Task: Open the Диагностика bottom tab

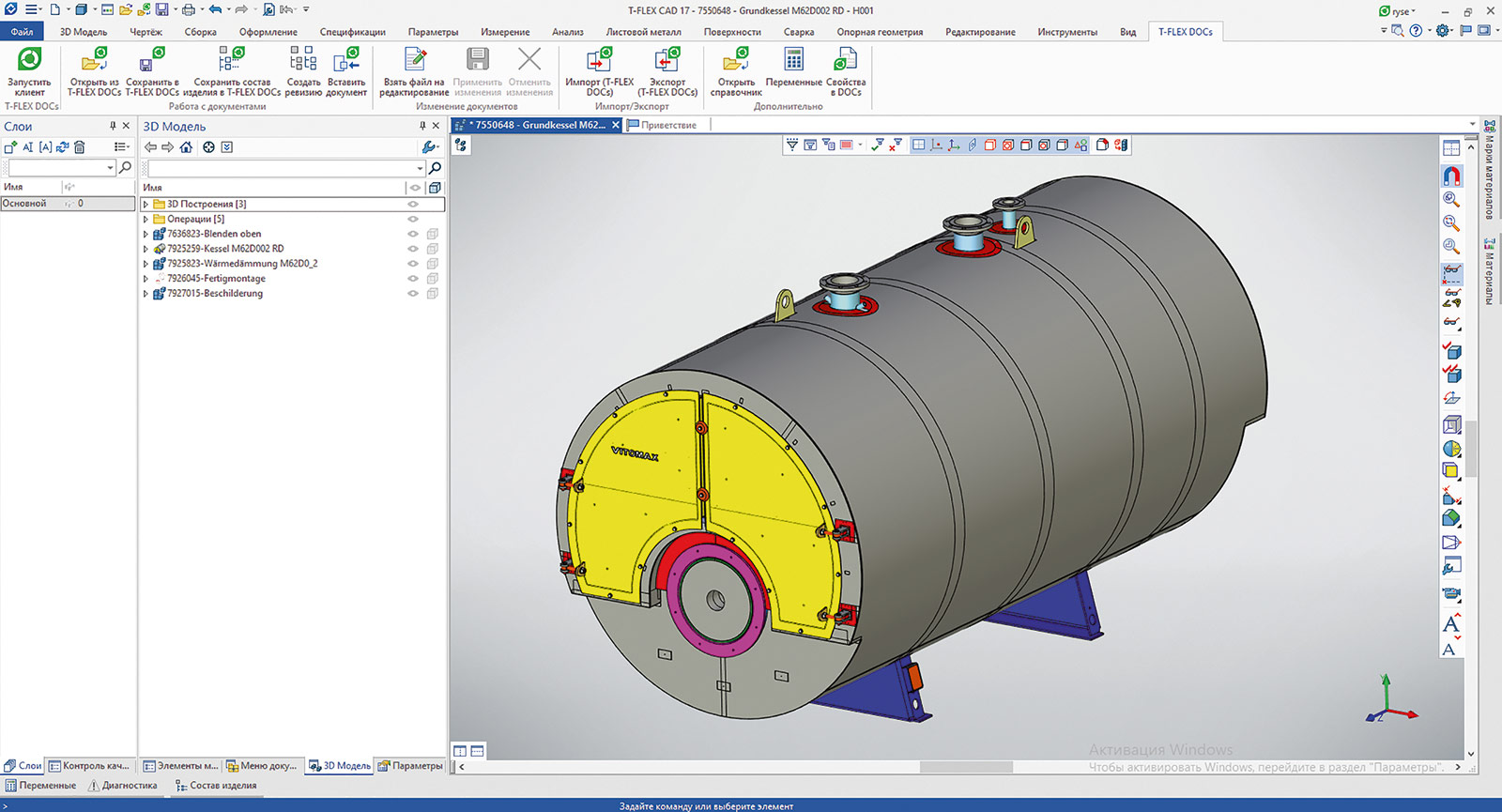Action: pyautogui.click(x=123, y=786)
